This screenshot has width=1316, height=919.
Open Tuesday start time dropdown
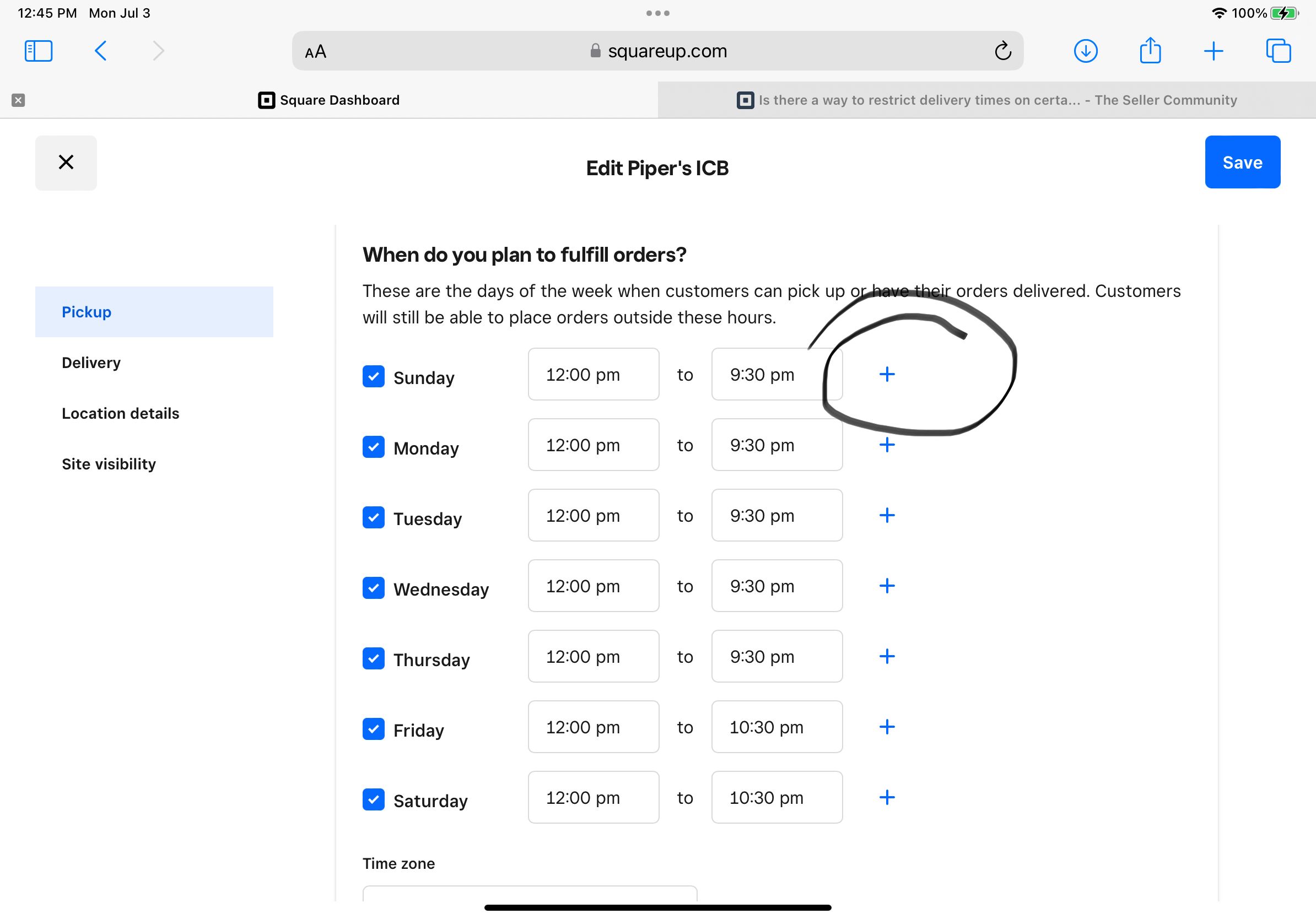(593, 515)
